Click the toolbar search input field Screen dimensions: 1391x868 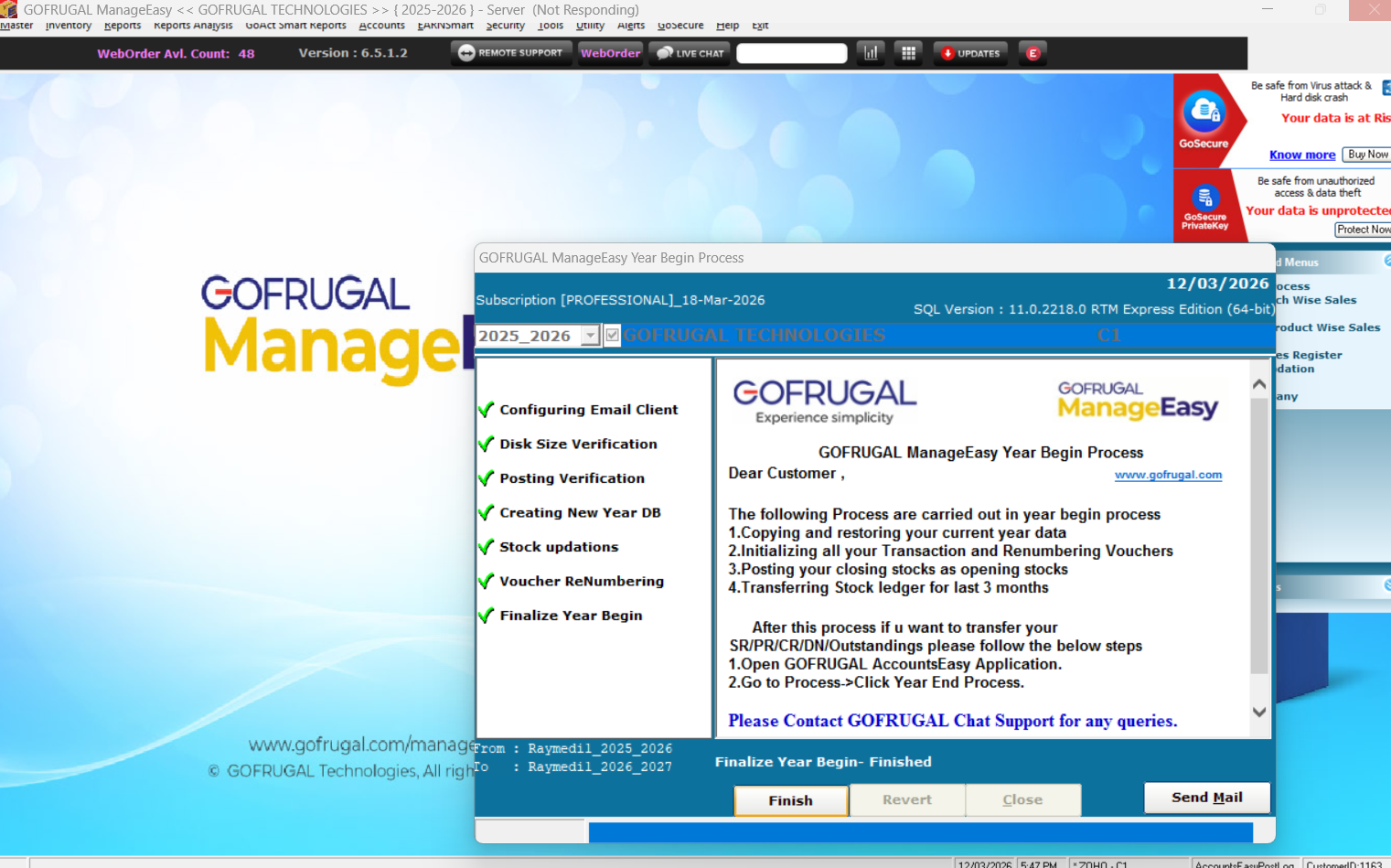coord(792,53)
